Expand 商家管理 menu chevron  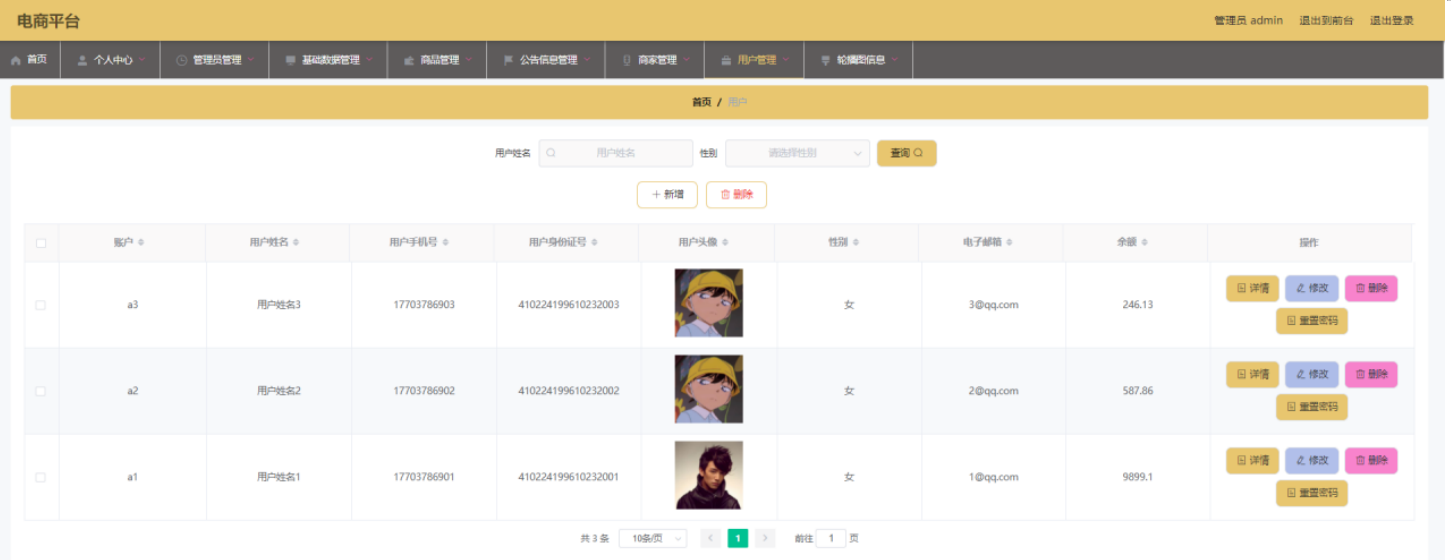click(686, 59)
